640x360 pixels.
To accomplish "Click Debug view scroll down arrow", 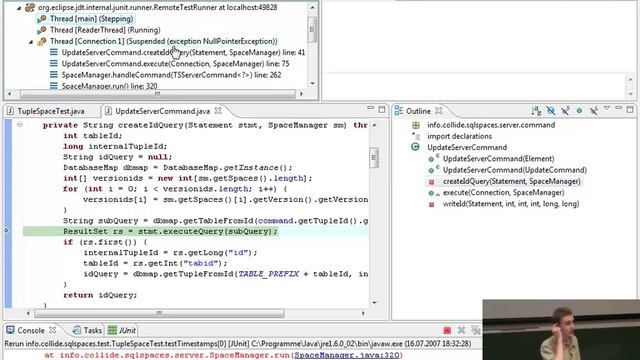I will (x=312, y=83).
